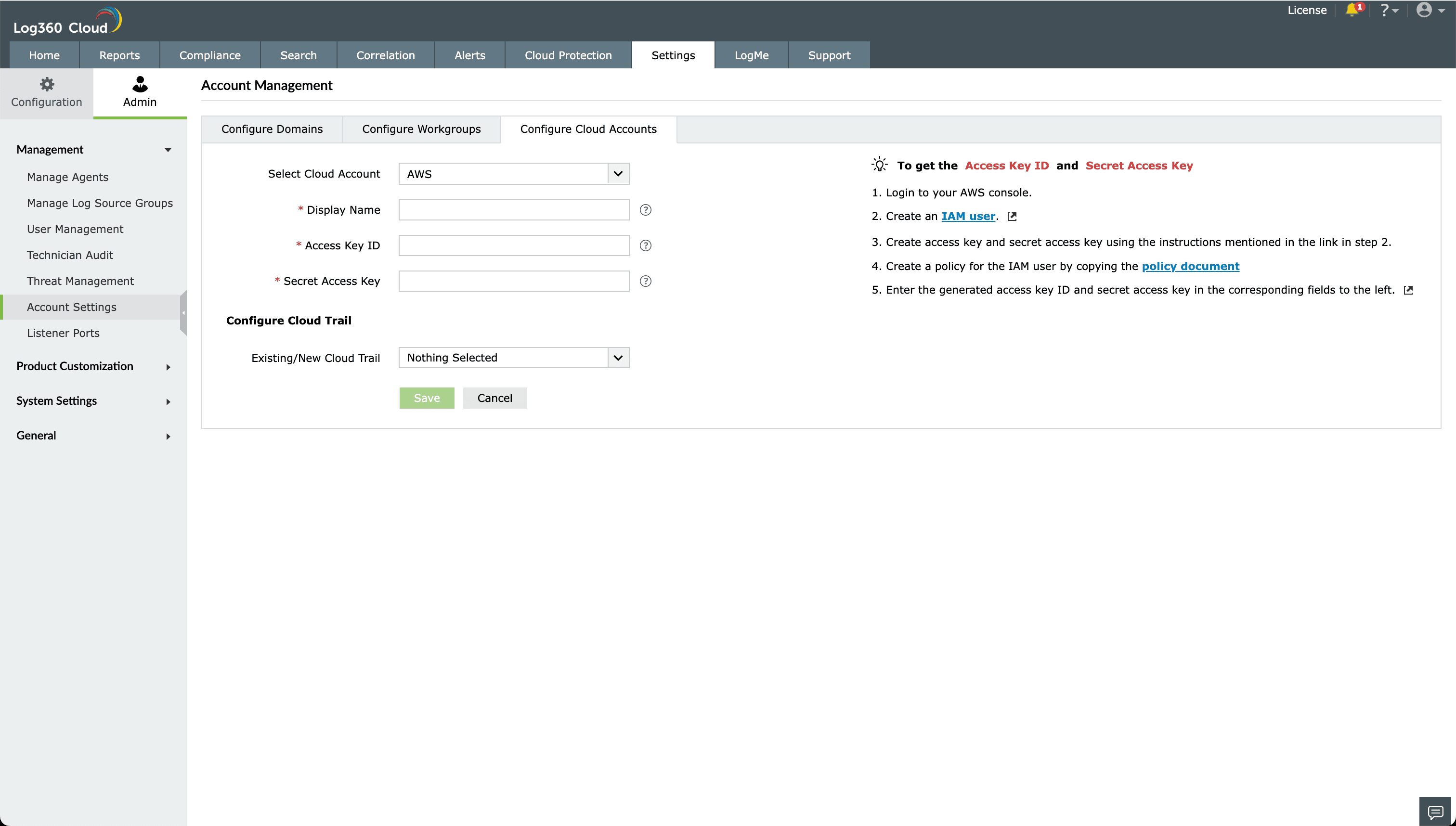Select the Configuration gear icon
This screenshot has height=826, width=1456.
[x=47, y=85]
